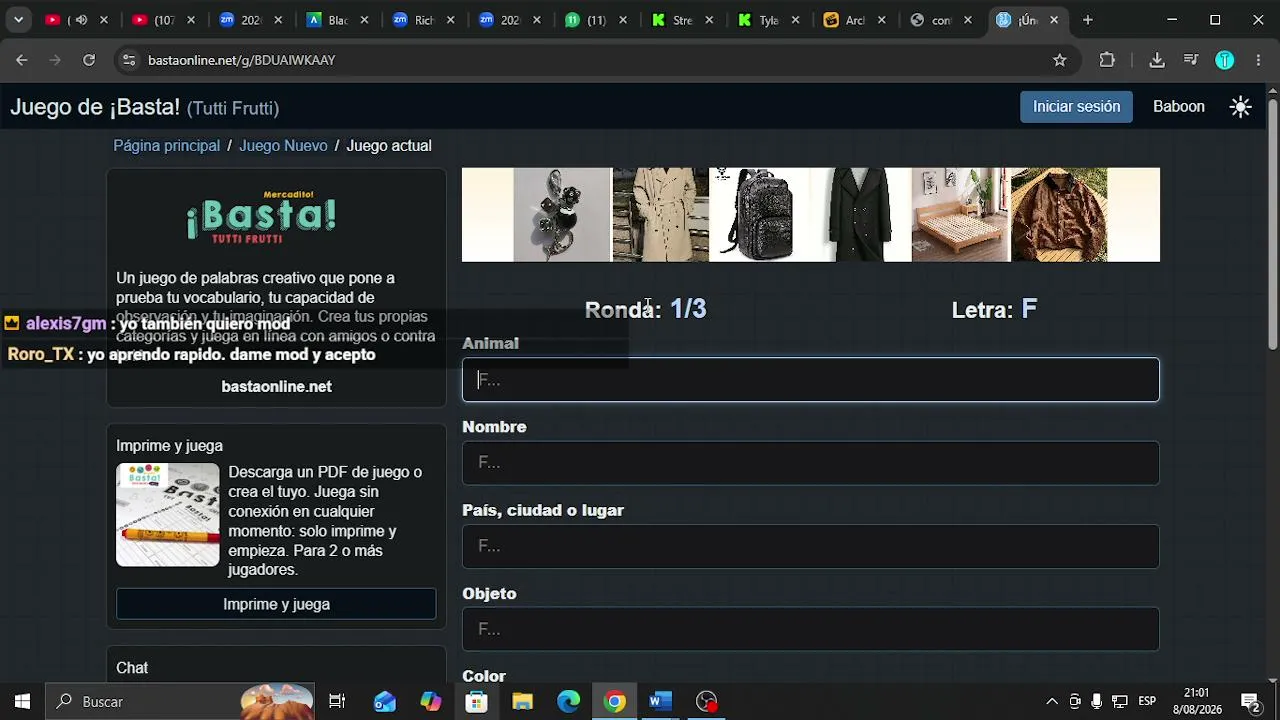Open the clock and date flyout
This screenshot has width=1280, height=720.
pos(1196,701)
